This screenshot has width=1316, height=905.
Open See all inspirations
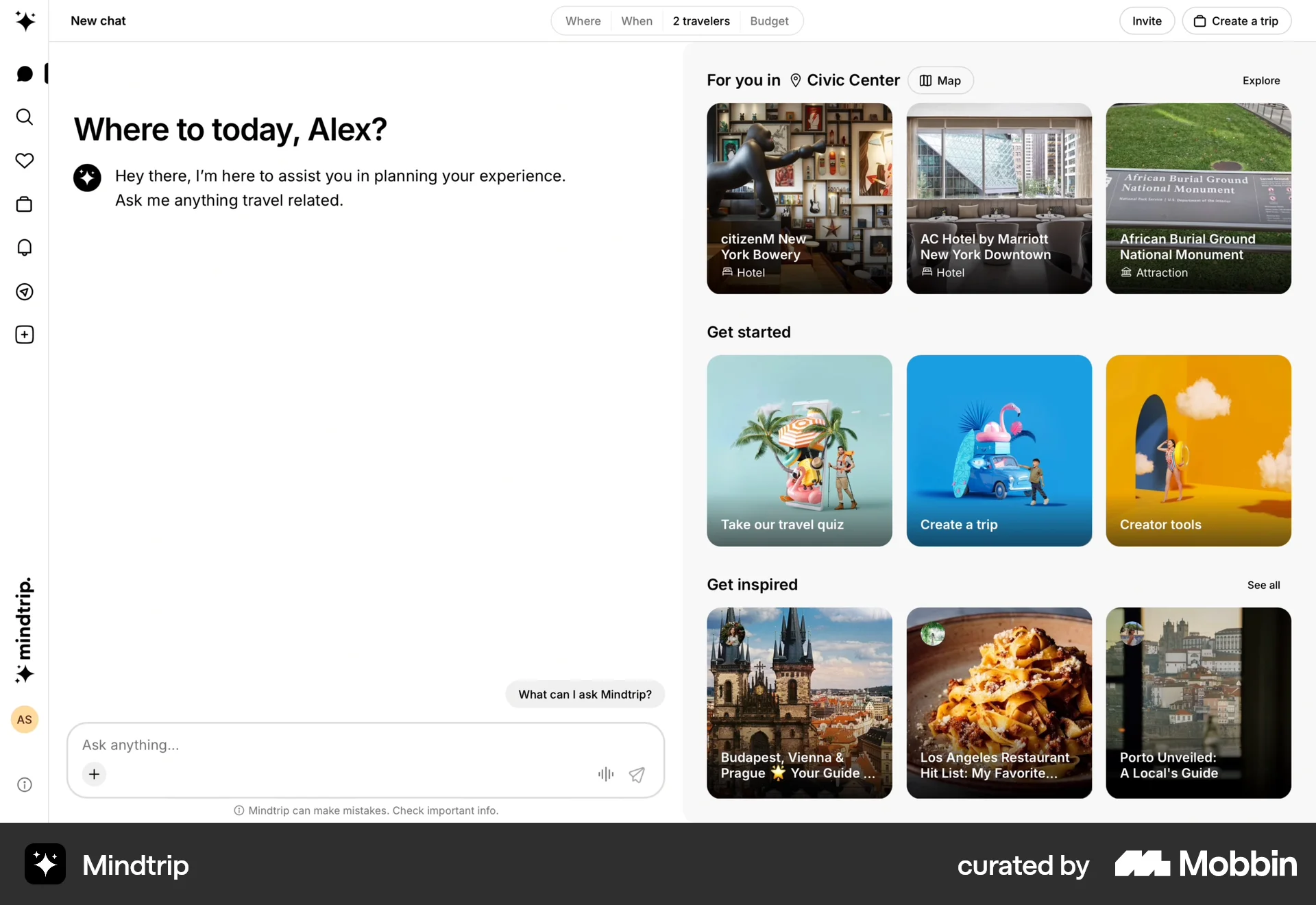1263,585
